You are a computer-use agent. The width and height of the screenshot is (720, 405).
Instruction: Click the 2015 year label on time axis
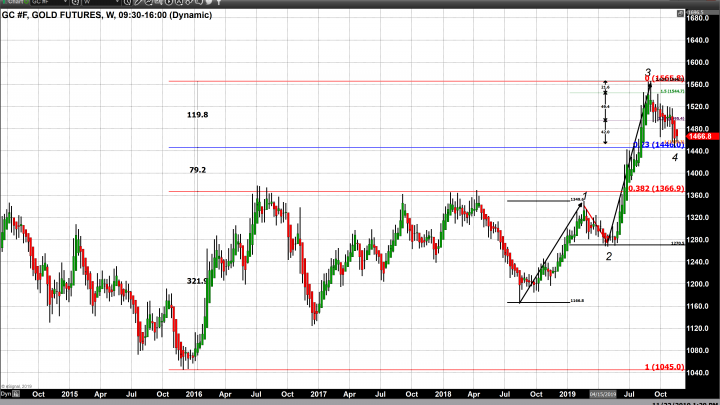coord(69,394)
